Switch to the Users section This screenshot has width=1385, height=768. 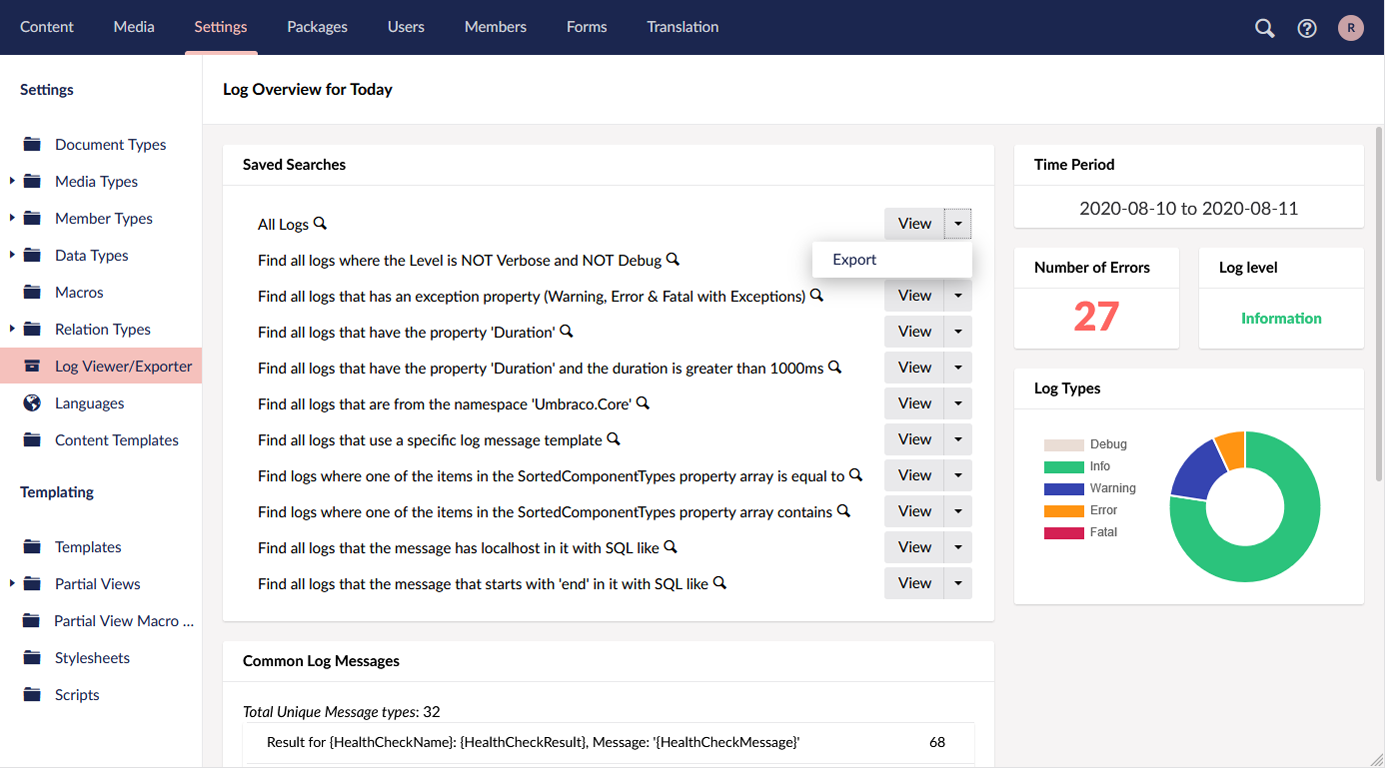pyautogui.click(x=406, y=27)
